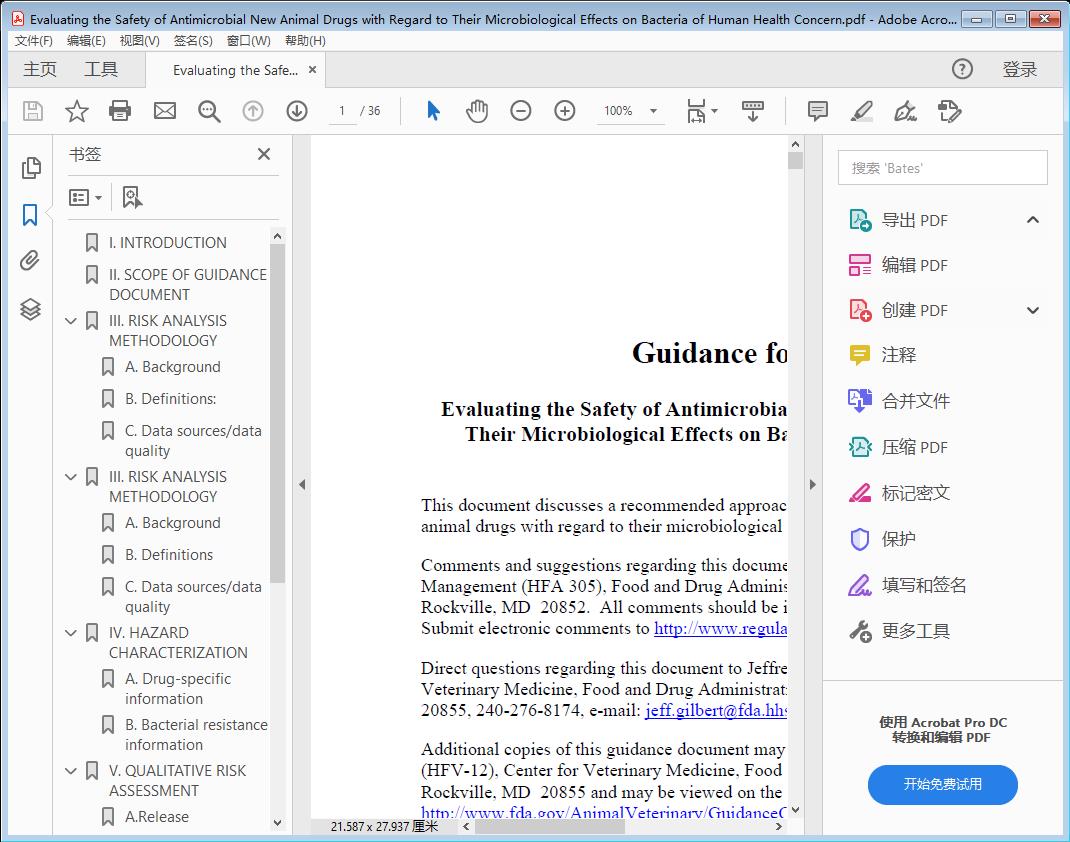Send file by email envelope icon
The height and width of the screenshot is (842, 1070).
(164, 111)
